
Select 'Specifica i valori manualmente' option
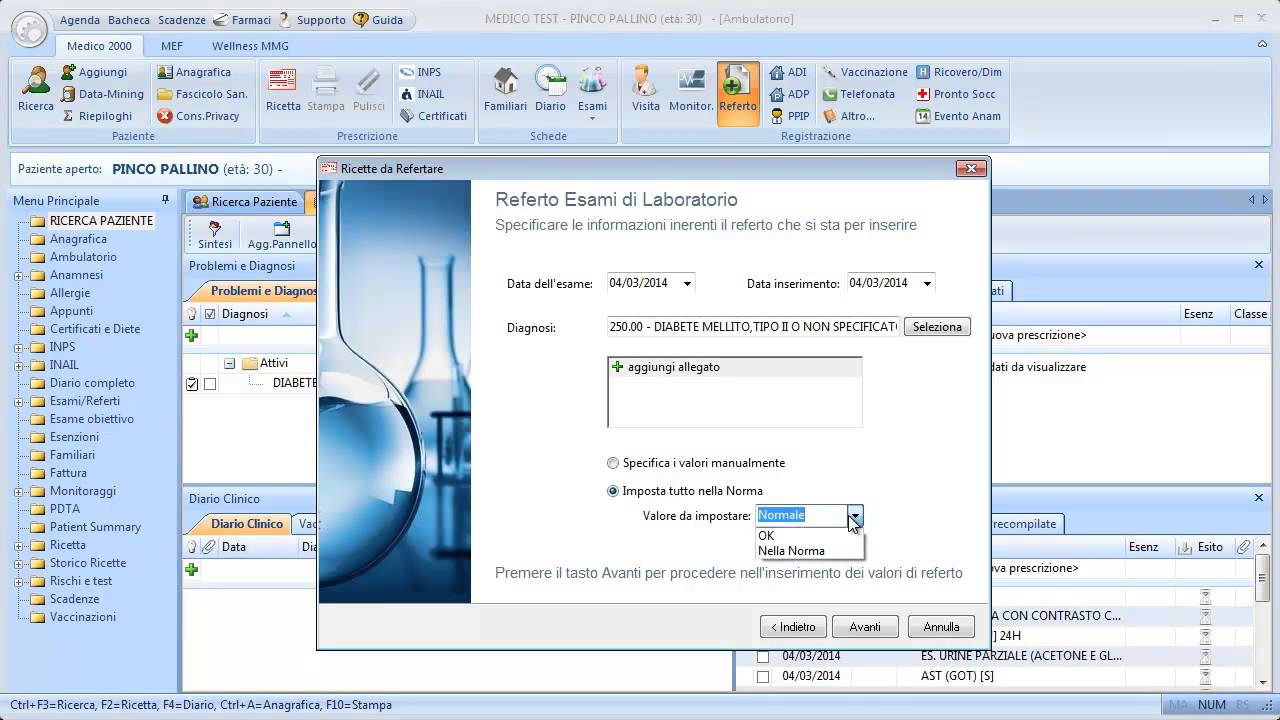pos(613,463)
